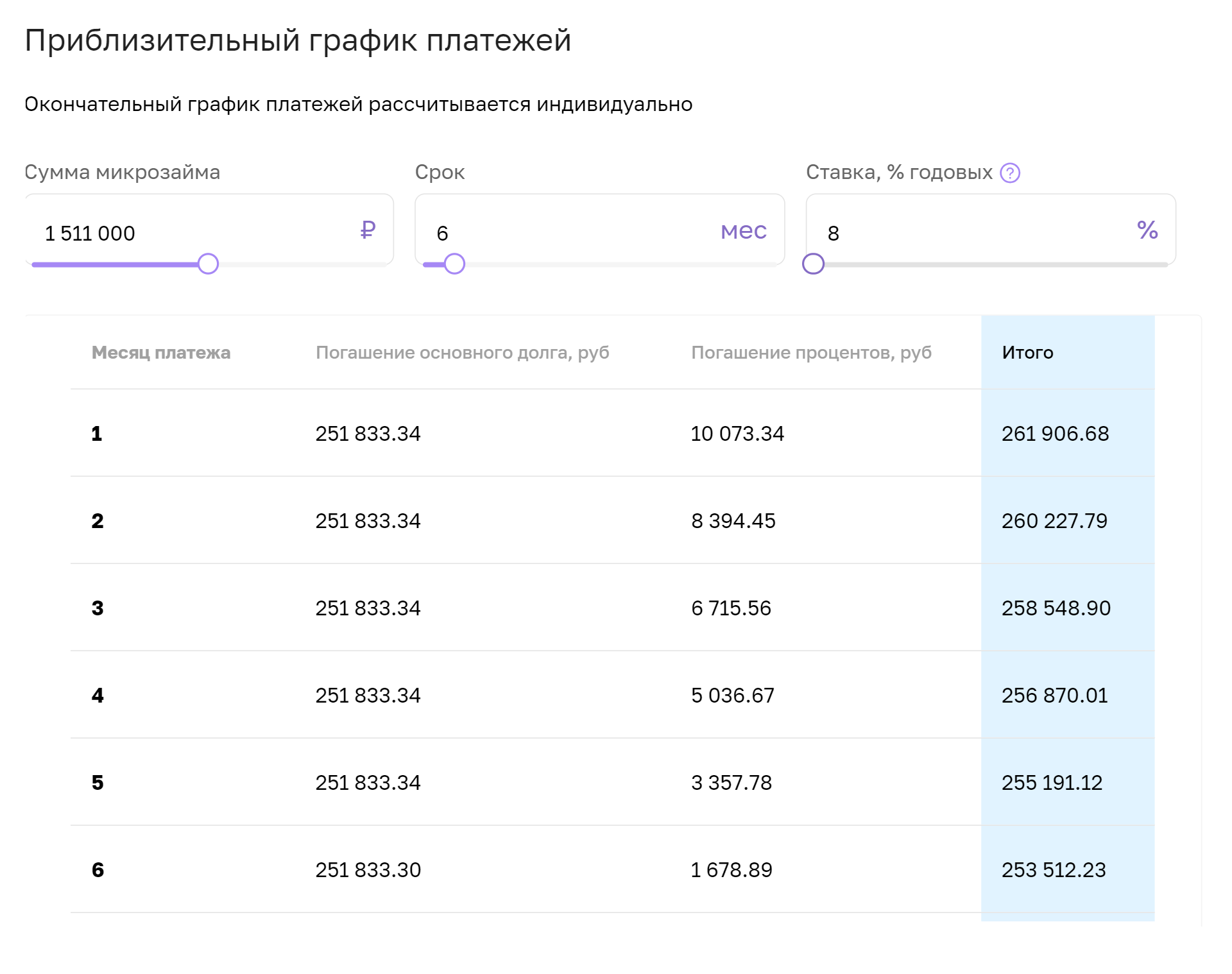Viewport: 1232px width, 974px height.
Task: Select month 1 row number
Action: pos(97,434)
